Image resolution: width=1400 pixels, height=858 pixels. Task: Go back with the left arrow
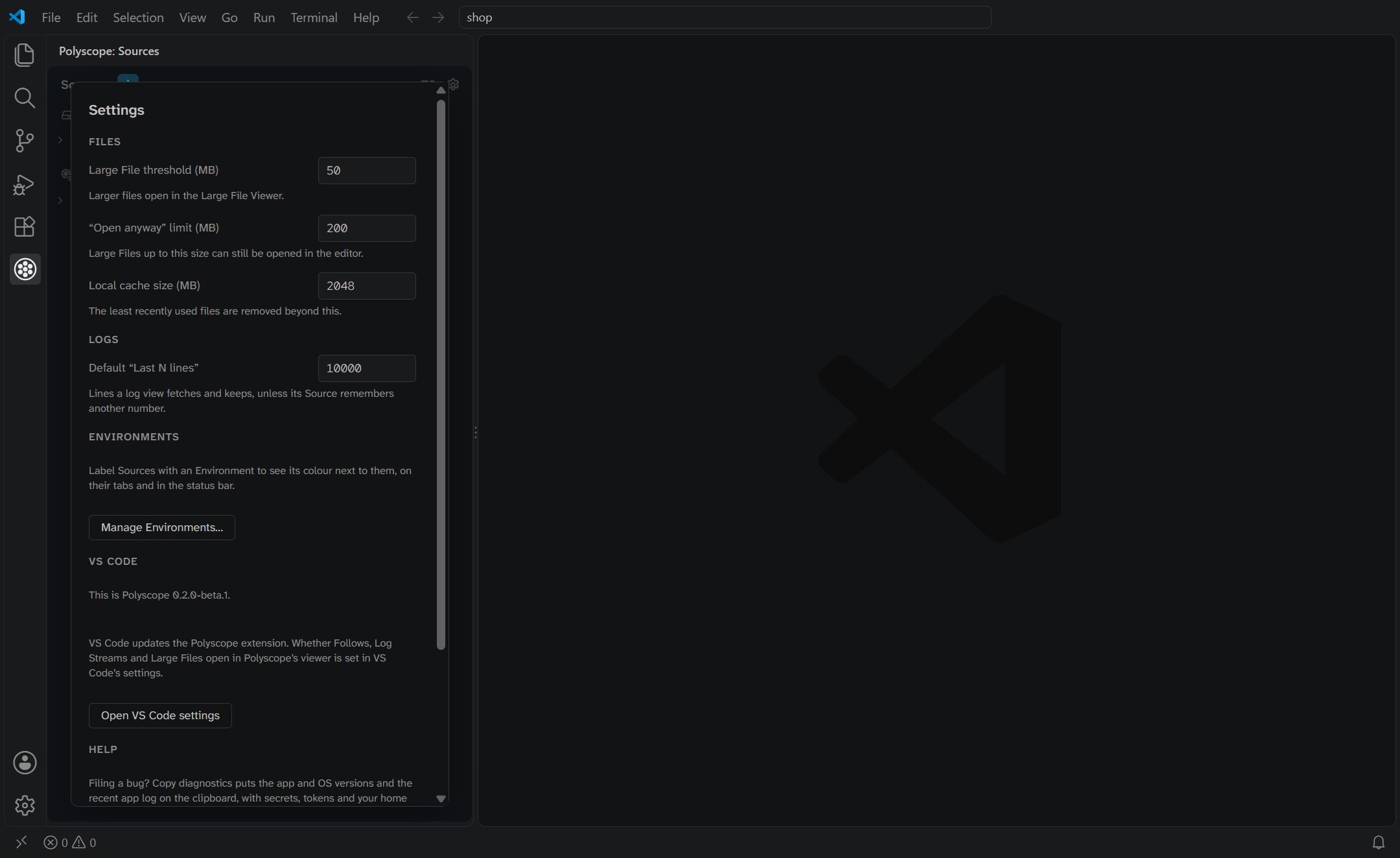pyautogui.click(x=413, y=18)
